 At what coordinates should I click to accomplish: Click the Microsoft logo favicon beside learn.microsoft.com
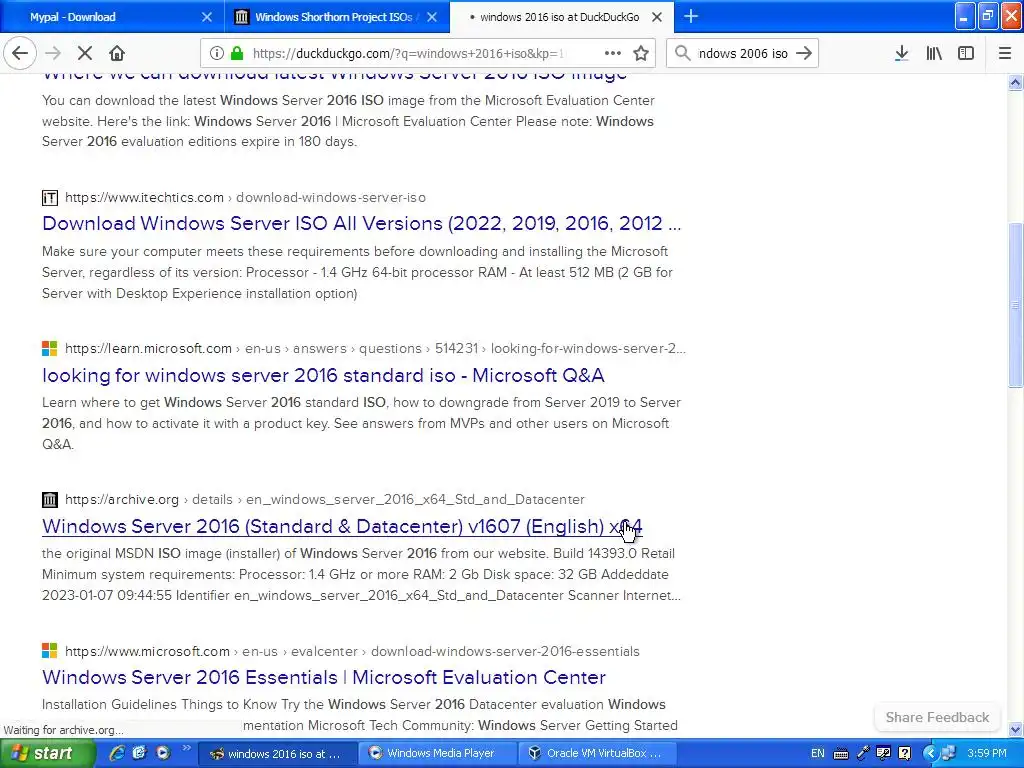(50, 349)
